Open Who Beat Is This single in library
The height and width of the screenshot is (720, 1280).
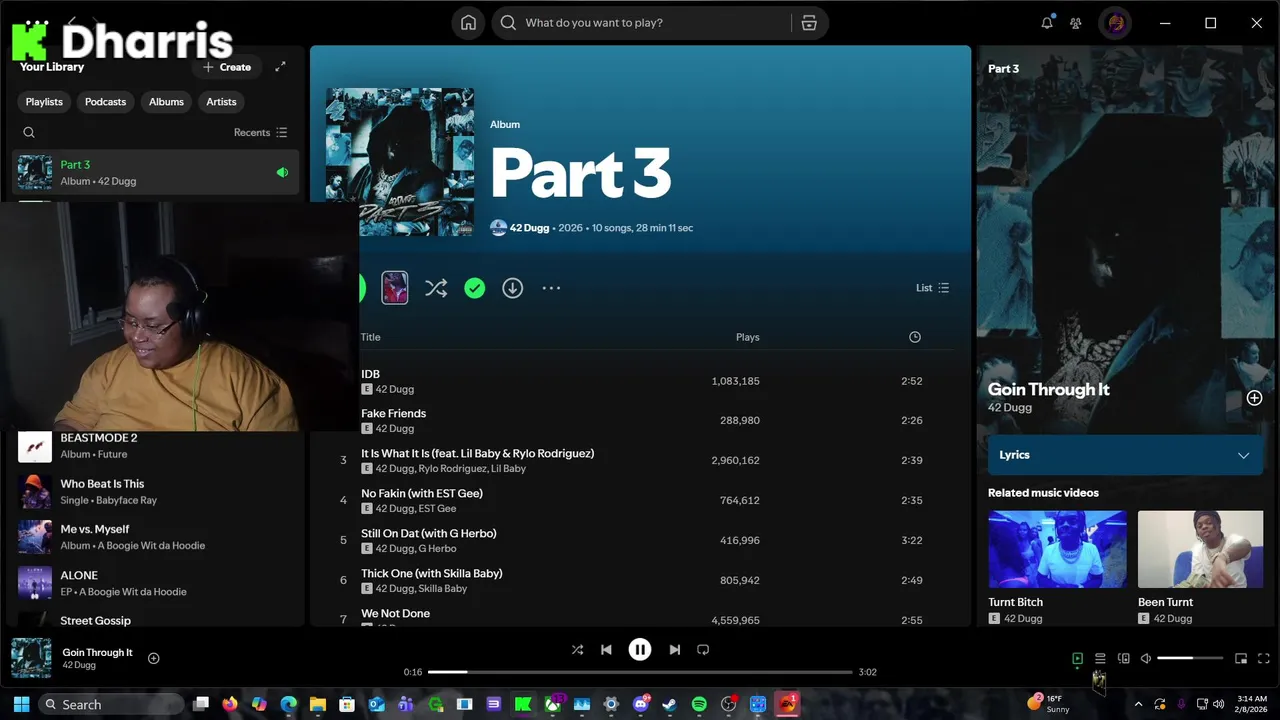click(157, 491)
